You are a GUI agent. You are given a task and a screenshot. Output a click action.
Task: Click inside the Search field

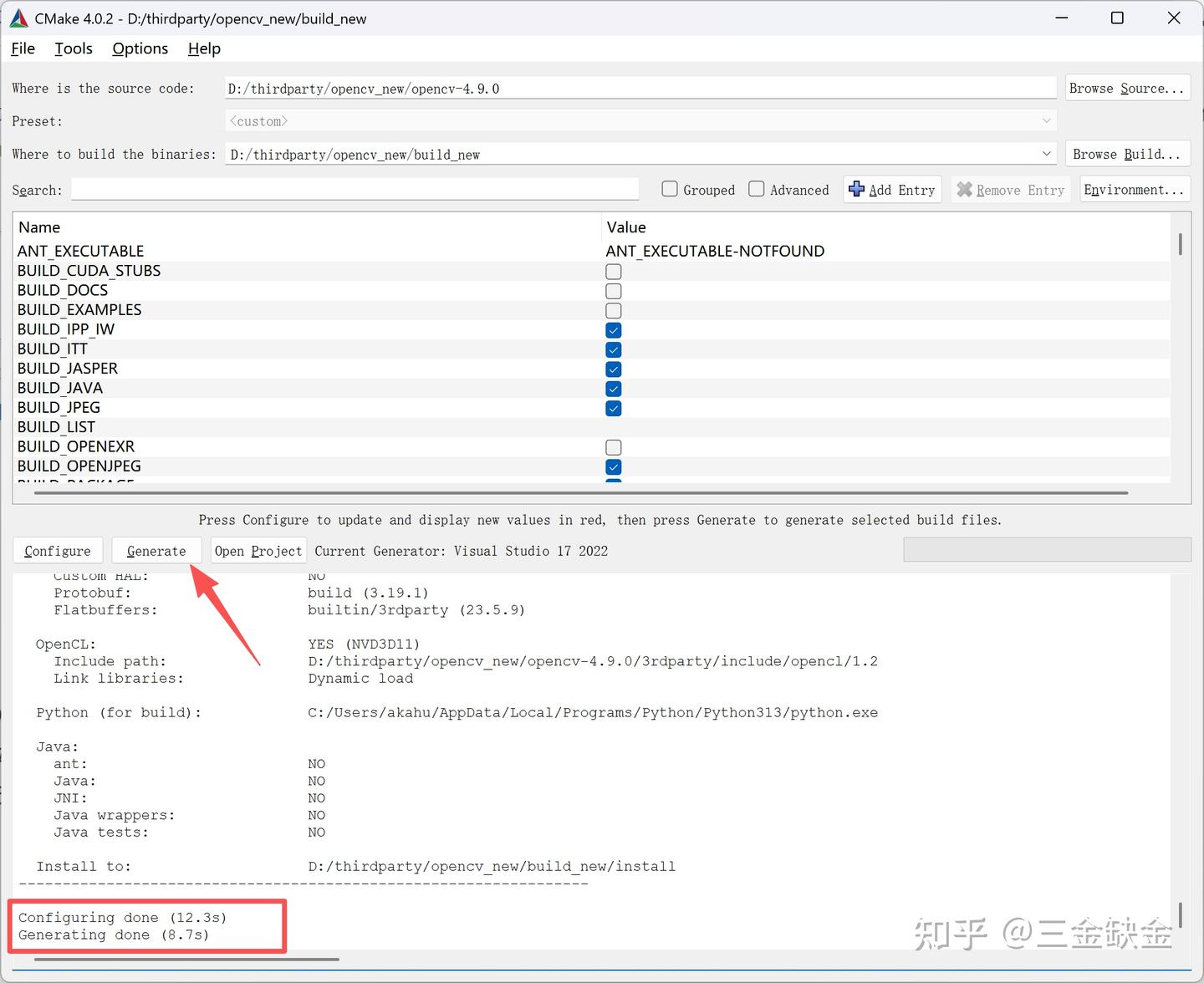(355, 189)
